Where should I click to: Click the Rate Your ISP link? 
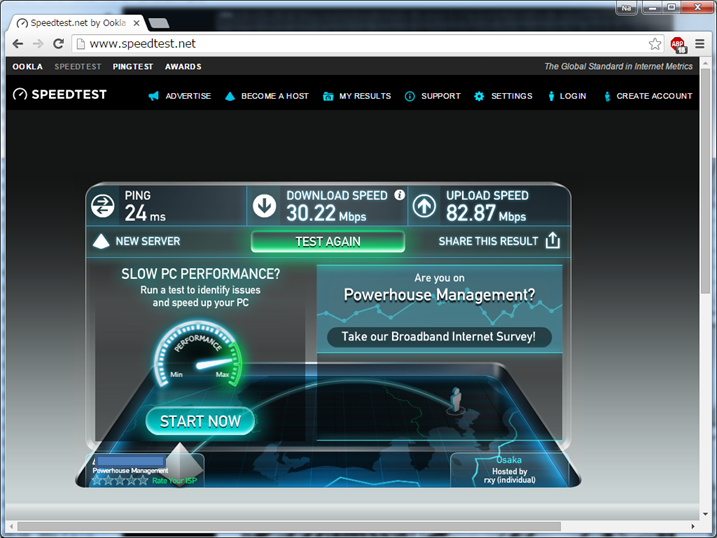174,481
